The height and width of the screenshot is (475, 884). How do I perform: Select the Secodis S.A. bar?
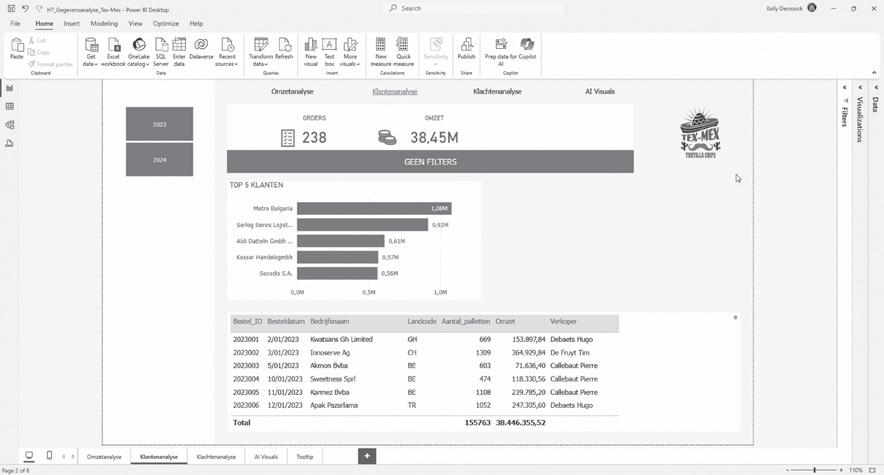coord(337,273)
